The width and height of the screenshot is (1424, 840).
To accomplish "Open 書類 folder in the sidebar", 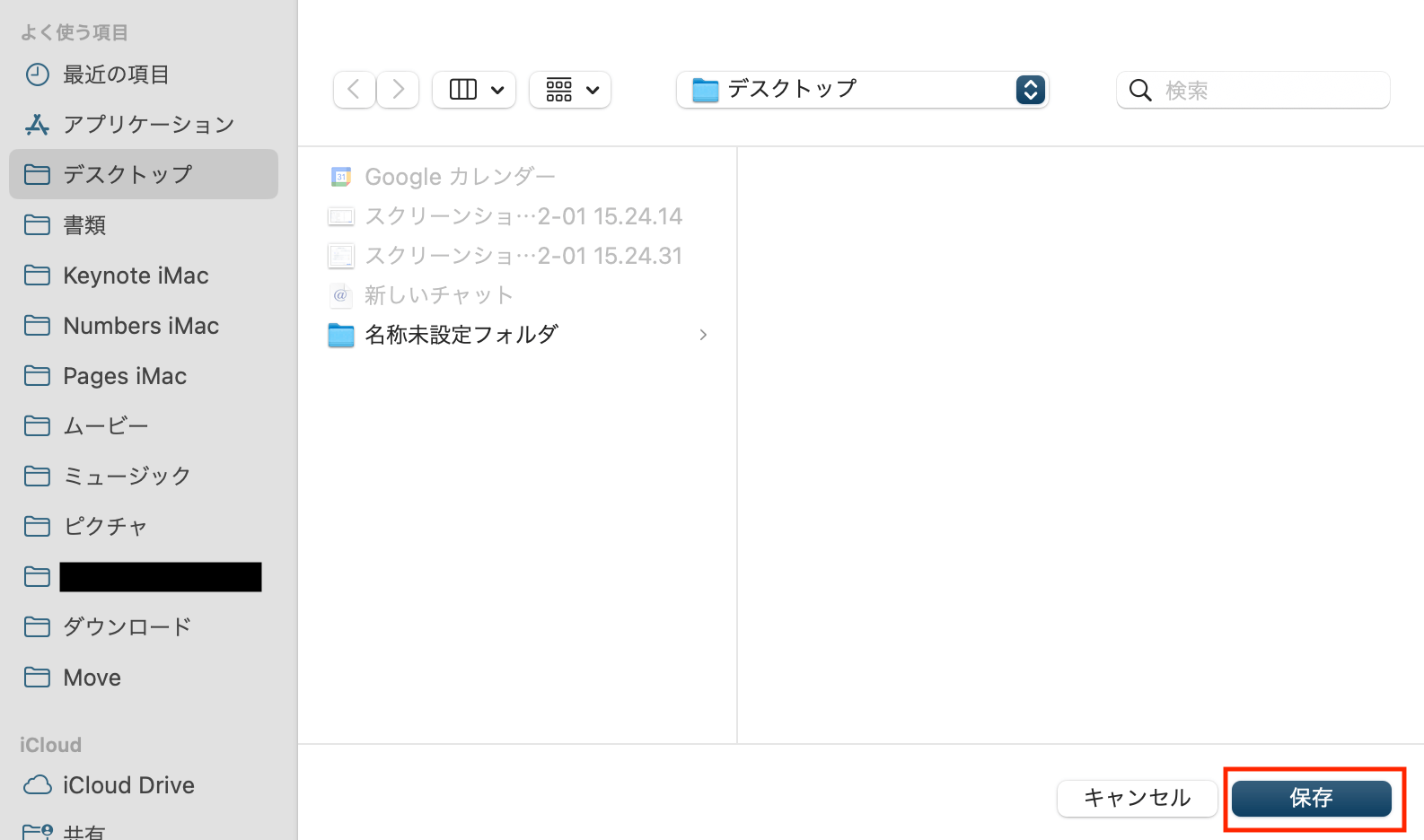I will [x=144, y=224].
